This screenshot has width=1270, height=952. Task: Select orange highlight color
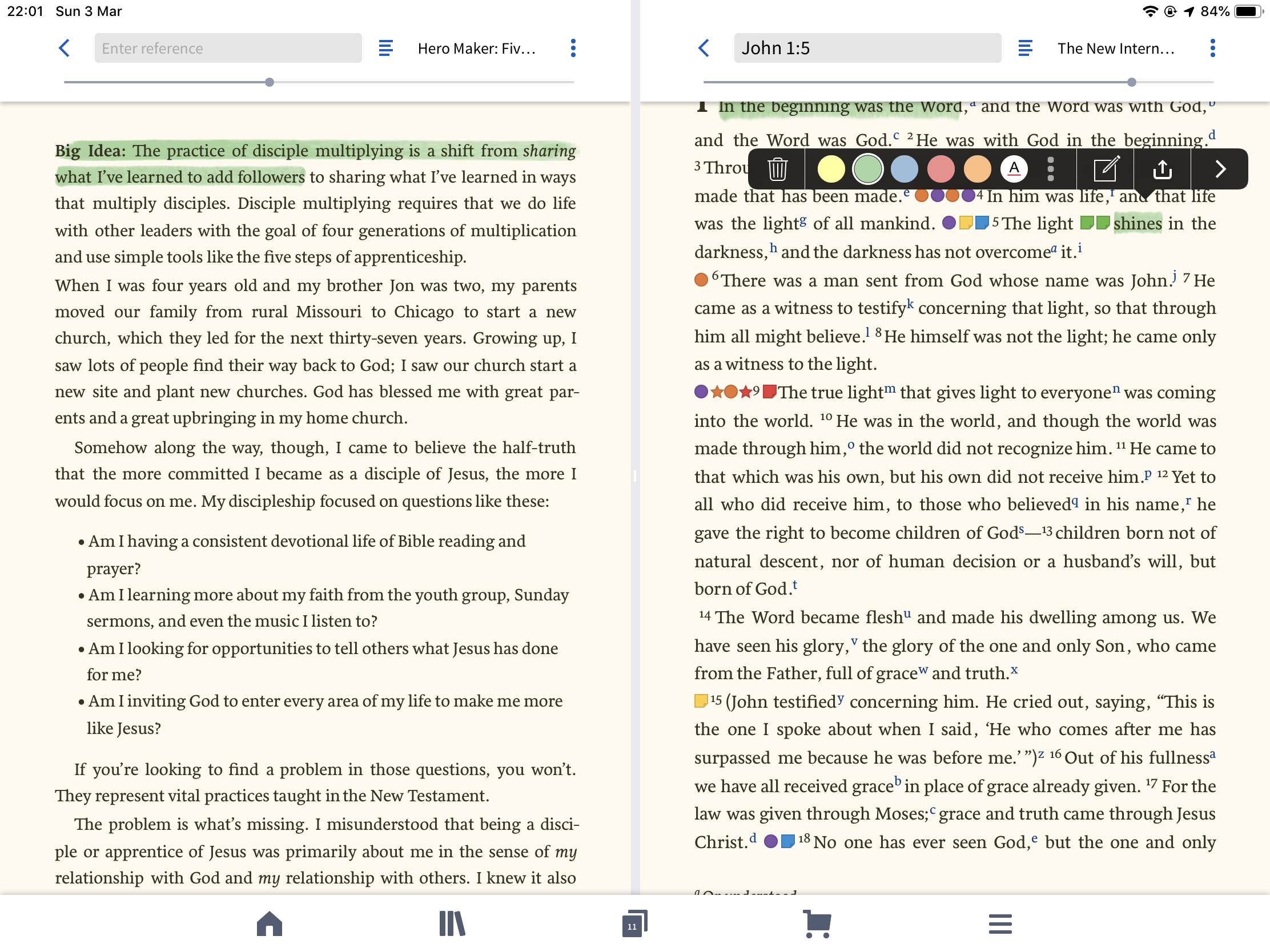(977, 170)
